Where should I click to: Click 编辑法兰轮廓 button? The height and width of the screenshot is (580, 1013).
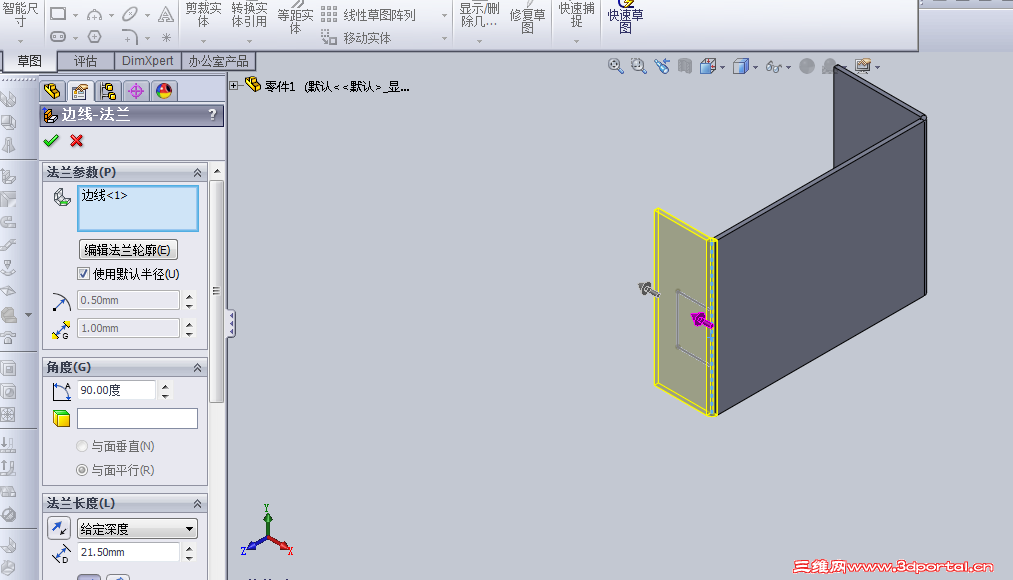[128, 250]
